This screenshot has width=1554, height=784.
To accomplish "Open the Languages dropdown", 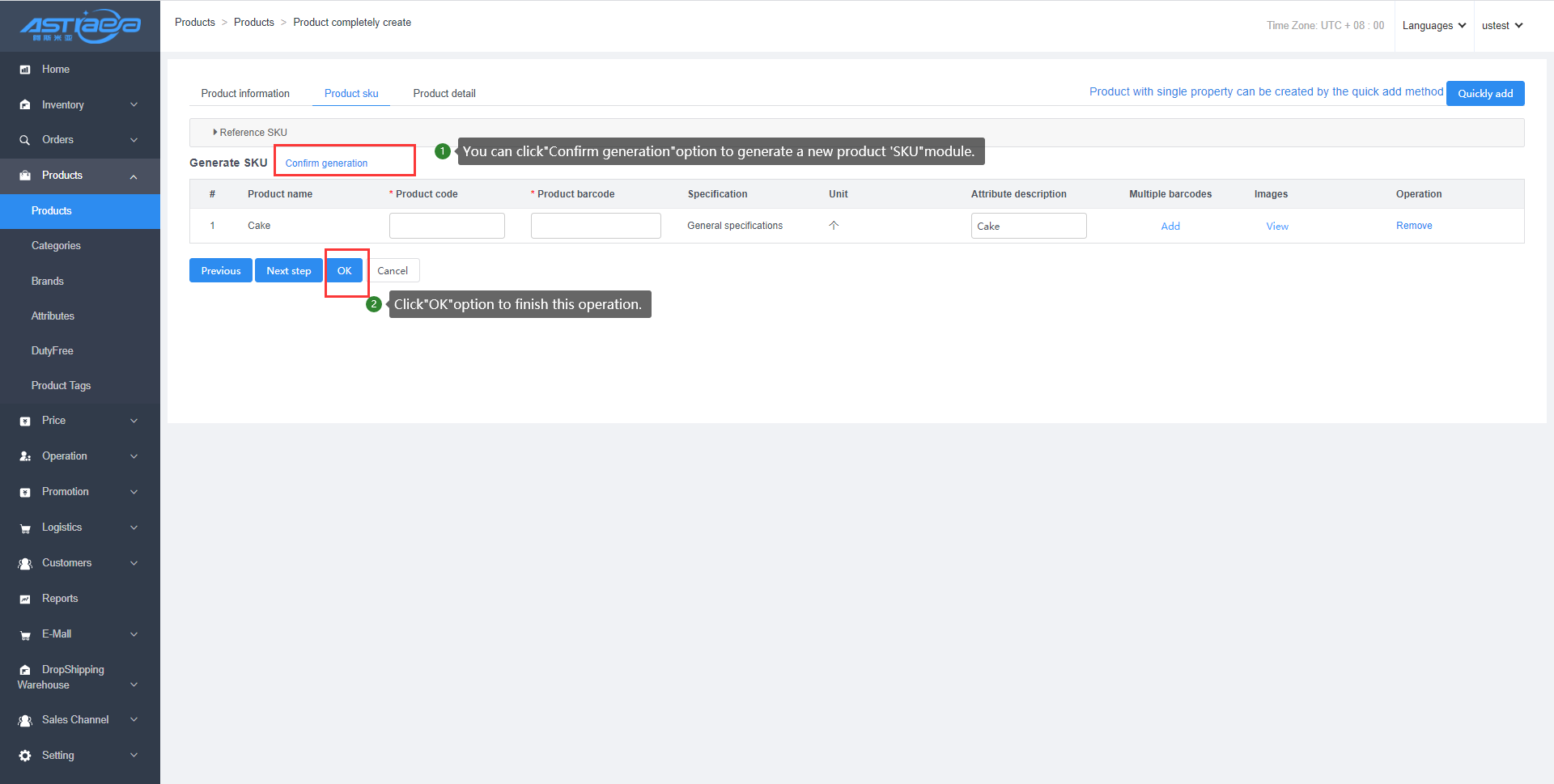I will click(x=1433, y=26).
